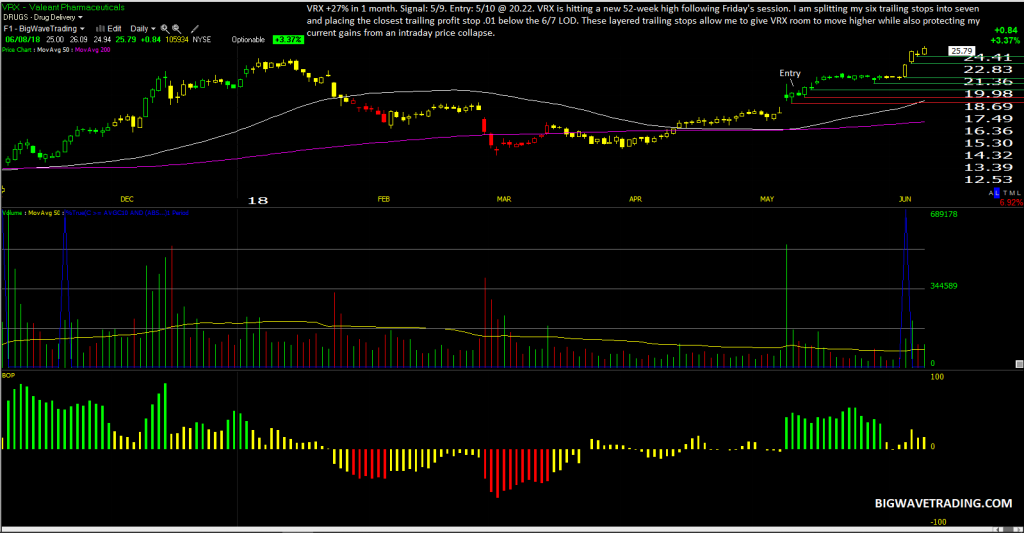This screenshot has height=533, width=1024.
Task: Click the Optionable label
Action: (x=248, y=40)
